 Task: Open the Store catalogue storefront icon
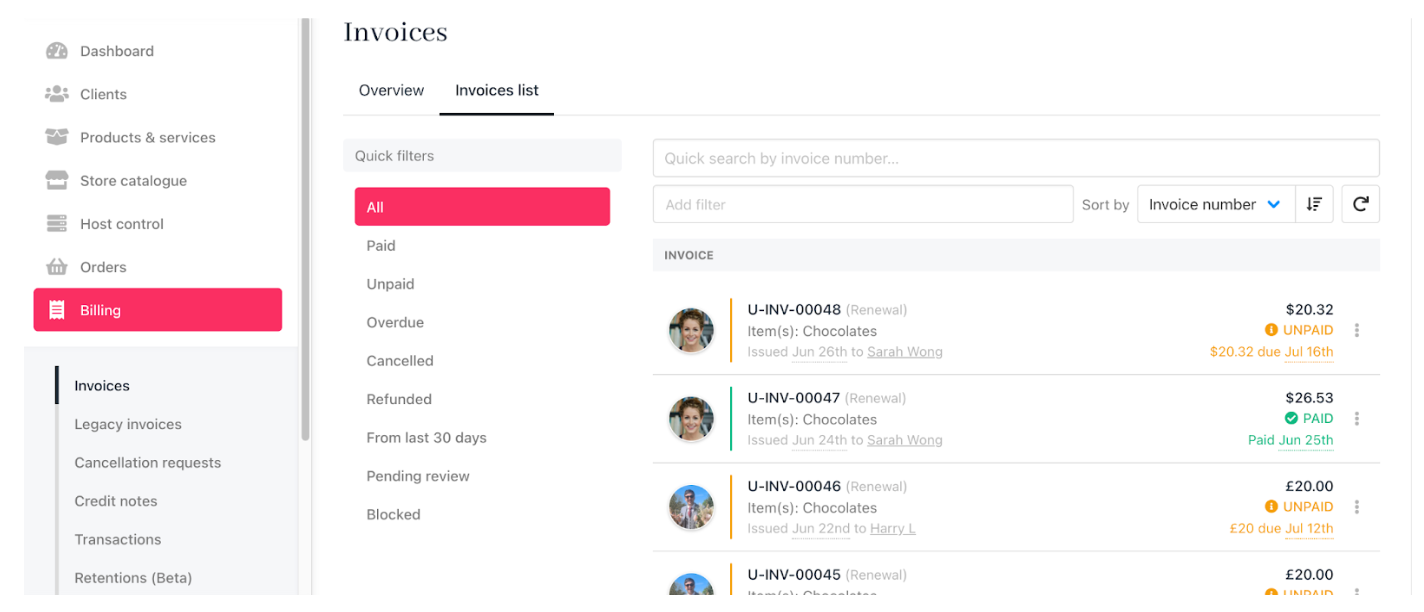click(57, 181)
